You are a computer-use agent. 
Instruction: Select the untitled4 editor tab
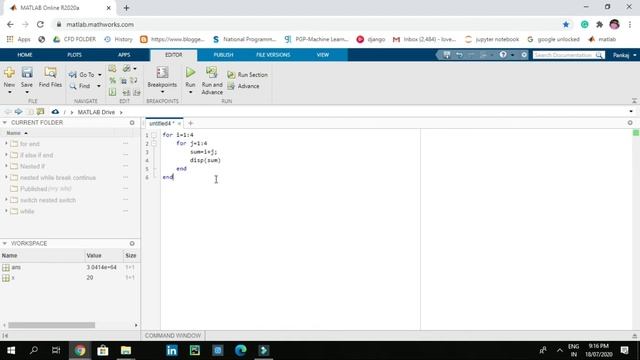coord(161,123)
